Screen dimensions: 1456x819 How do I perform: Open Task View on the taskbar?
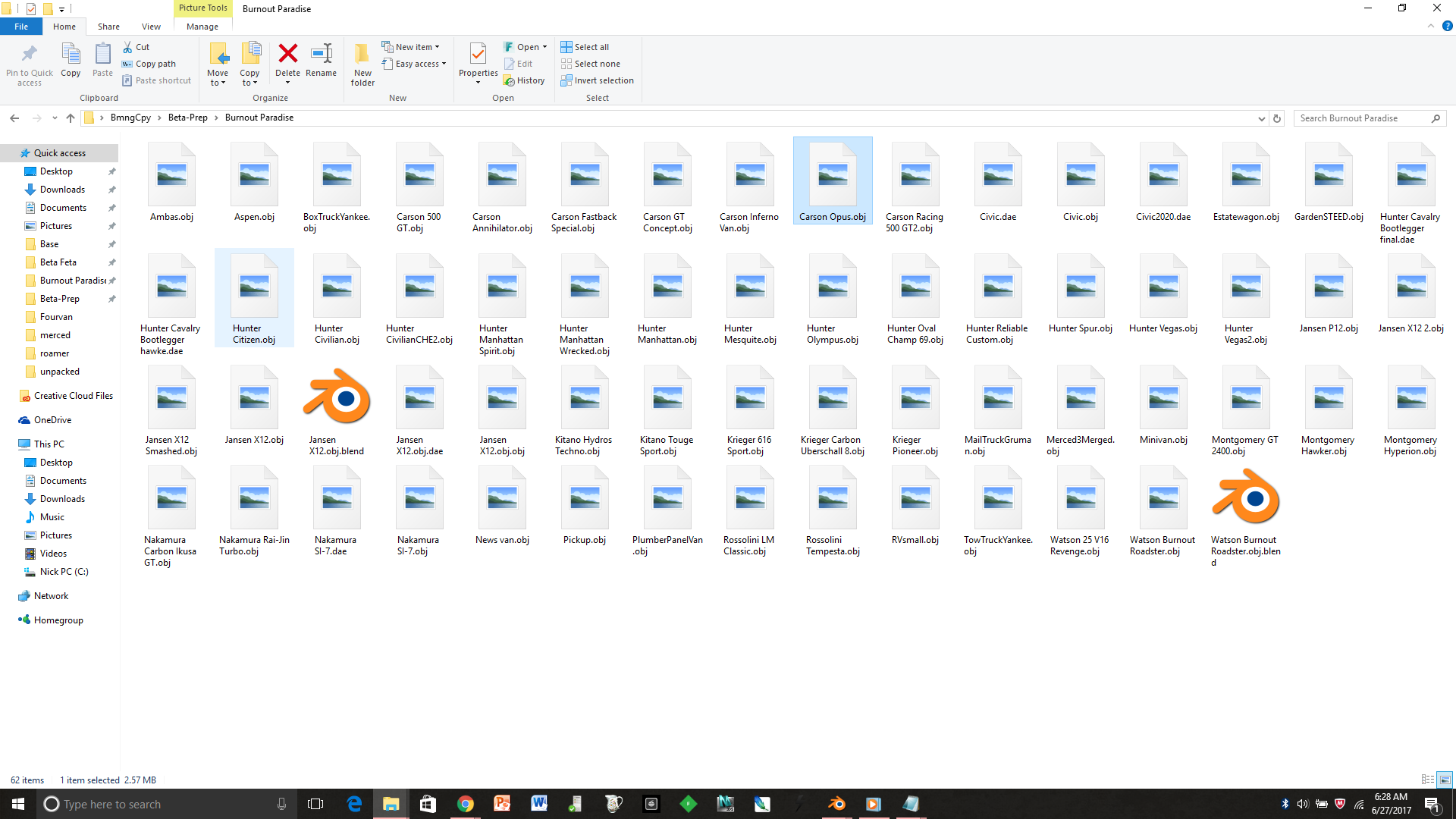tap(315, 804)
